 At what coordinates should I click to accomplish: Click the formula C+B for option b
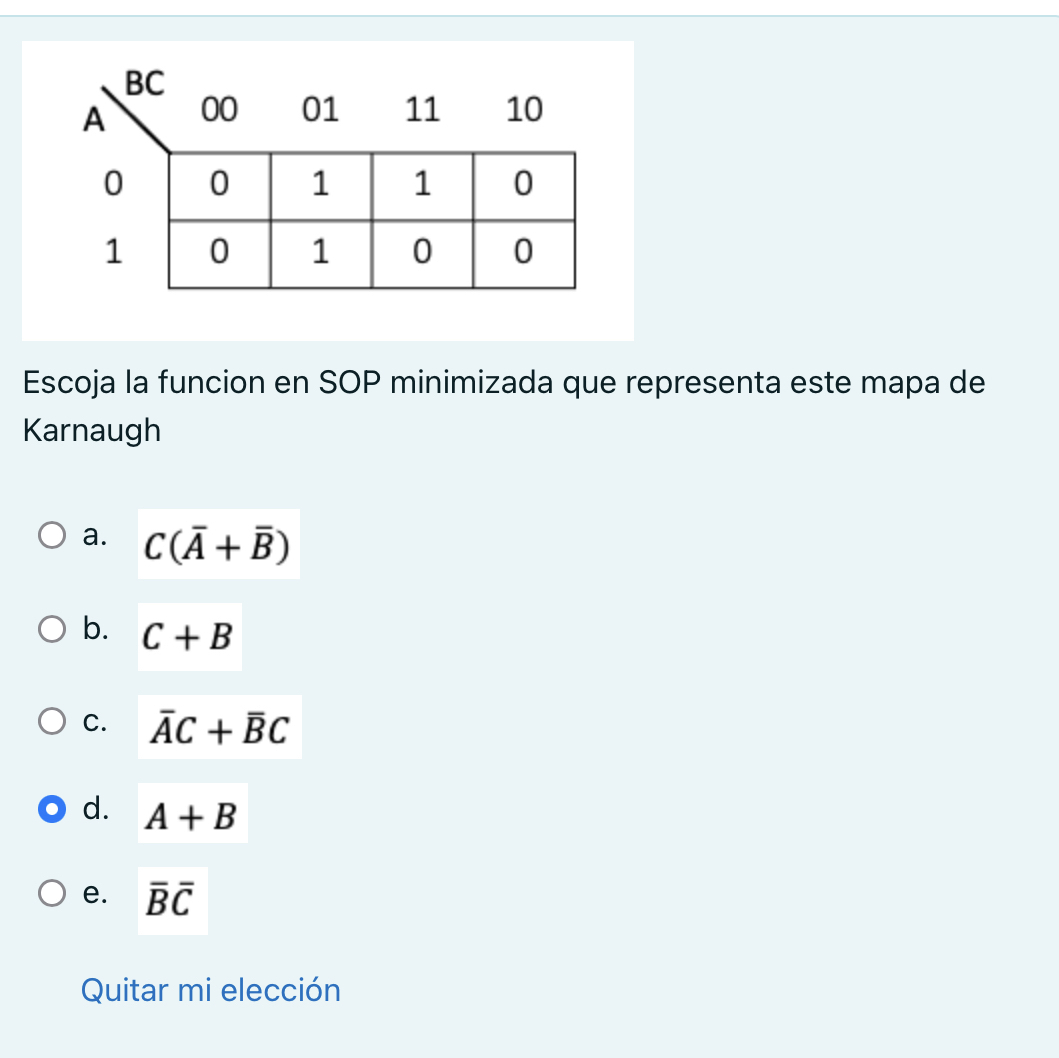(188, 637)
